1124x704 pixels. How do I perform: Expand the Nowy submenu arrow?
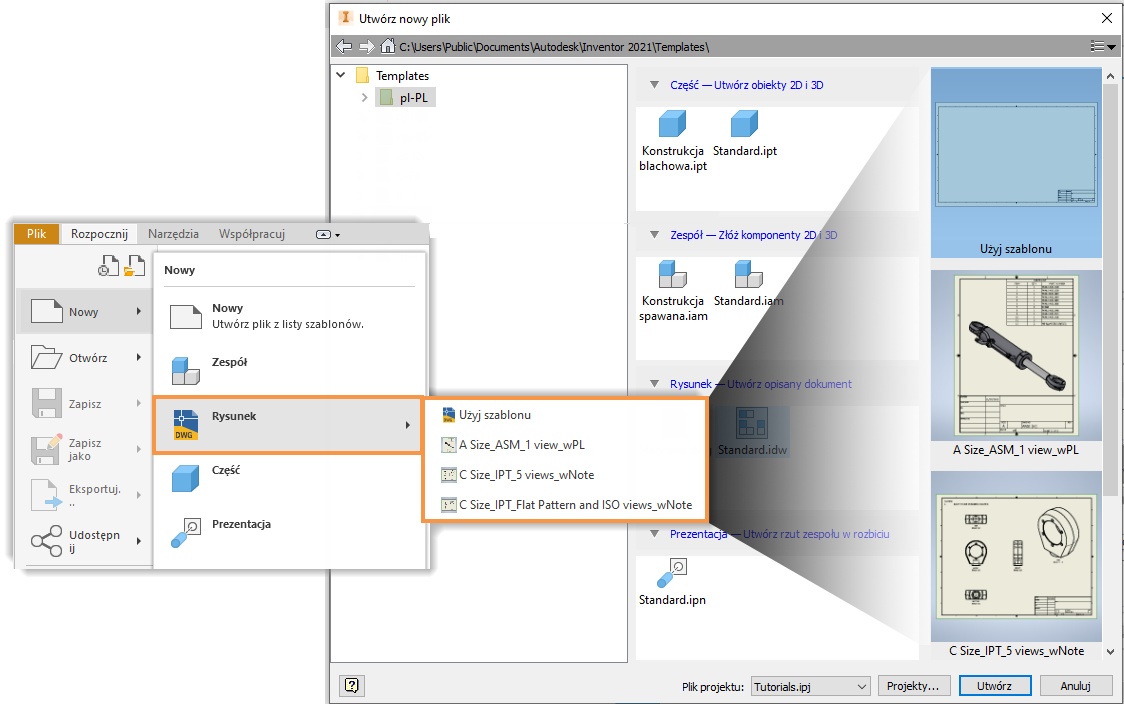138,311
